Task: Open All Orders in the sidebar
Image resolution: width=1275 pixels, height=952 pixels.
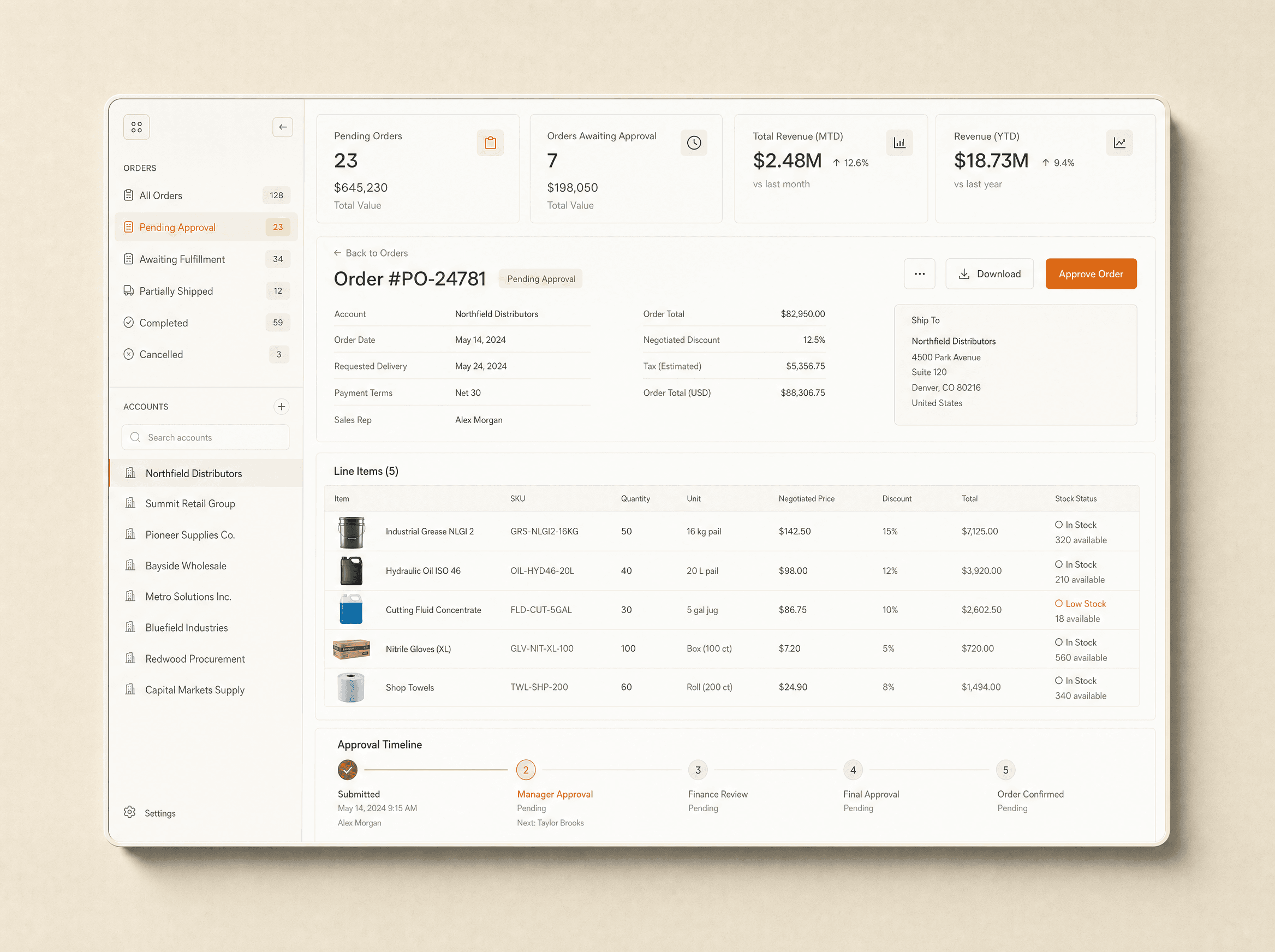Action: 206,195
